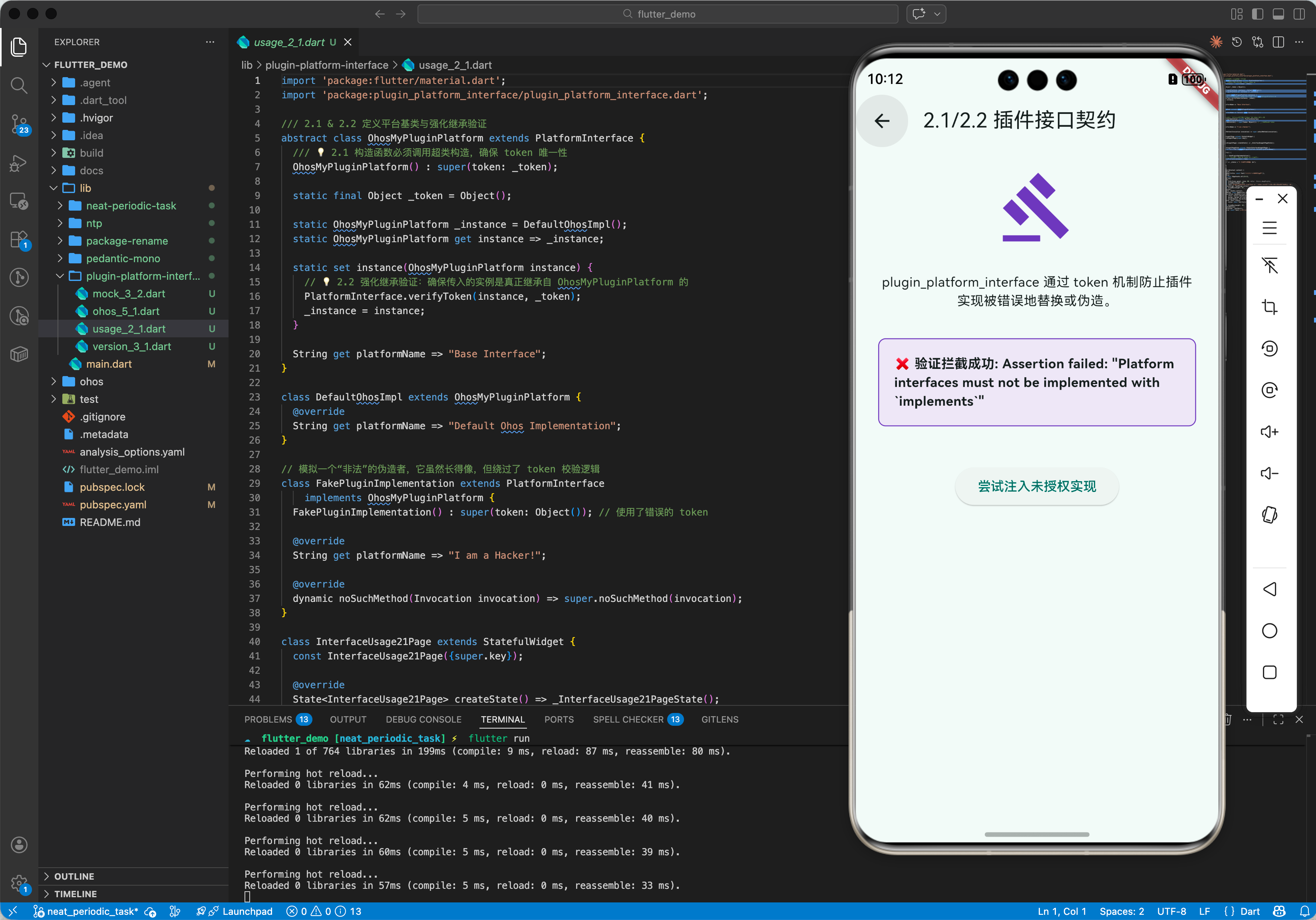The image size is (1316, 920).
Task: Open Source Control view with 23 badge
Action: (19, 123)
